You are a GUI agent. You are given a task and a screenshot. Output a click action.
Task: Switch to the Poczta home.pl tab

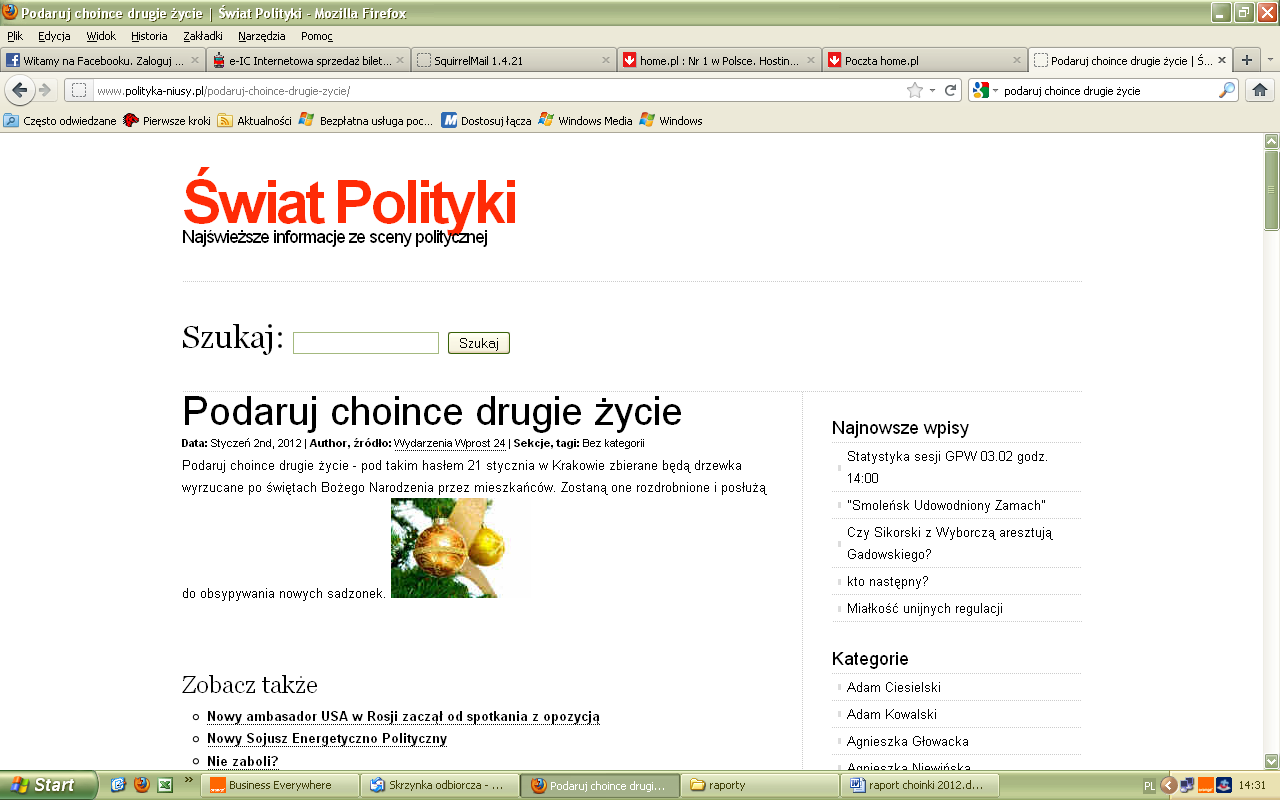pyautogui.click(x=923, y=60)
